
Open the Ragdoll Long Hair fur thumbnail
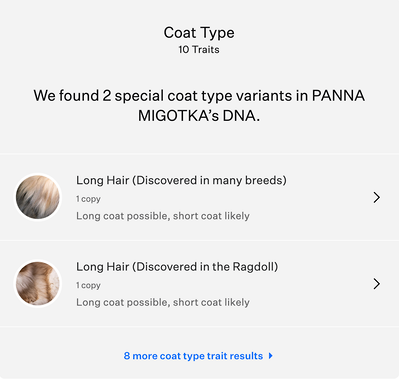click(38, 284)
